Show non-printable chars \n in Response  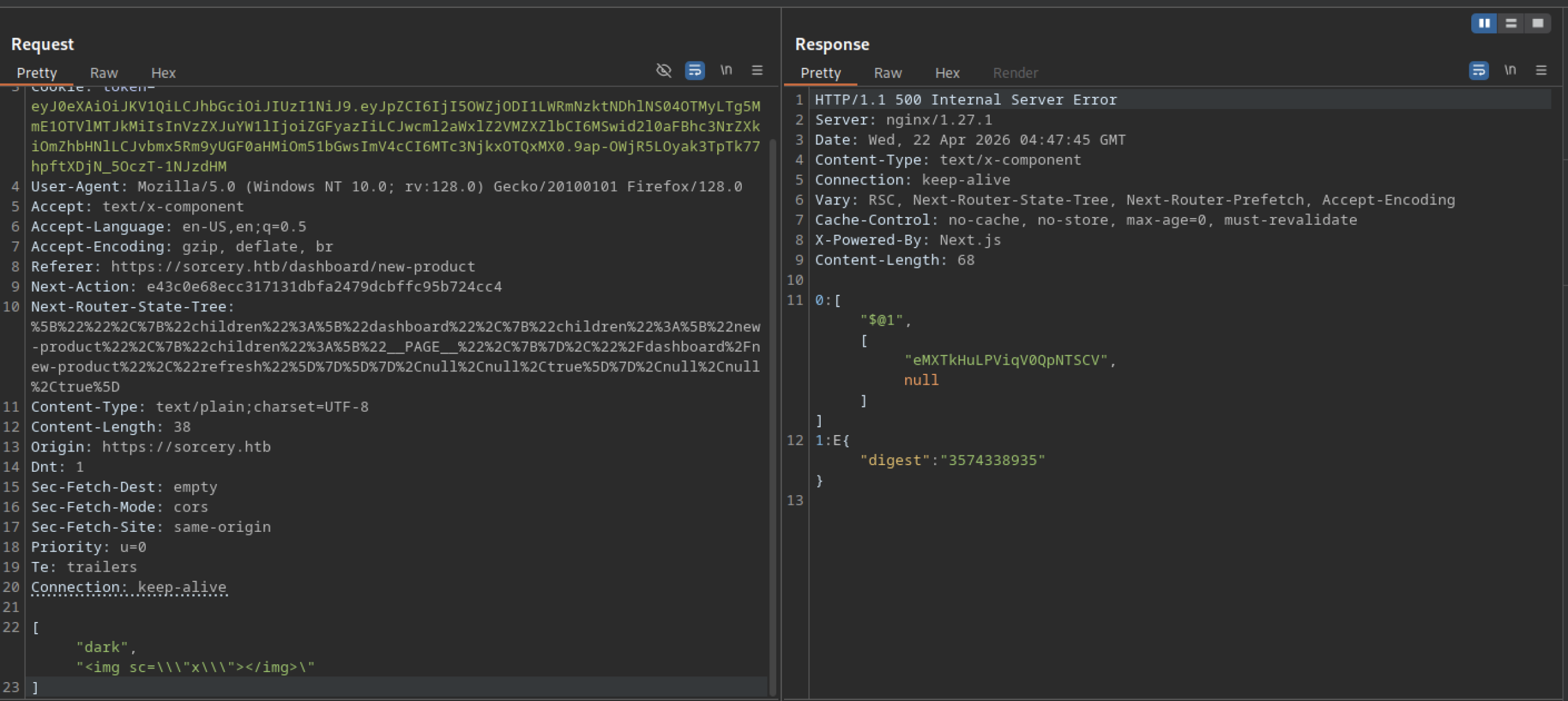coord(1510,70)
